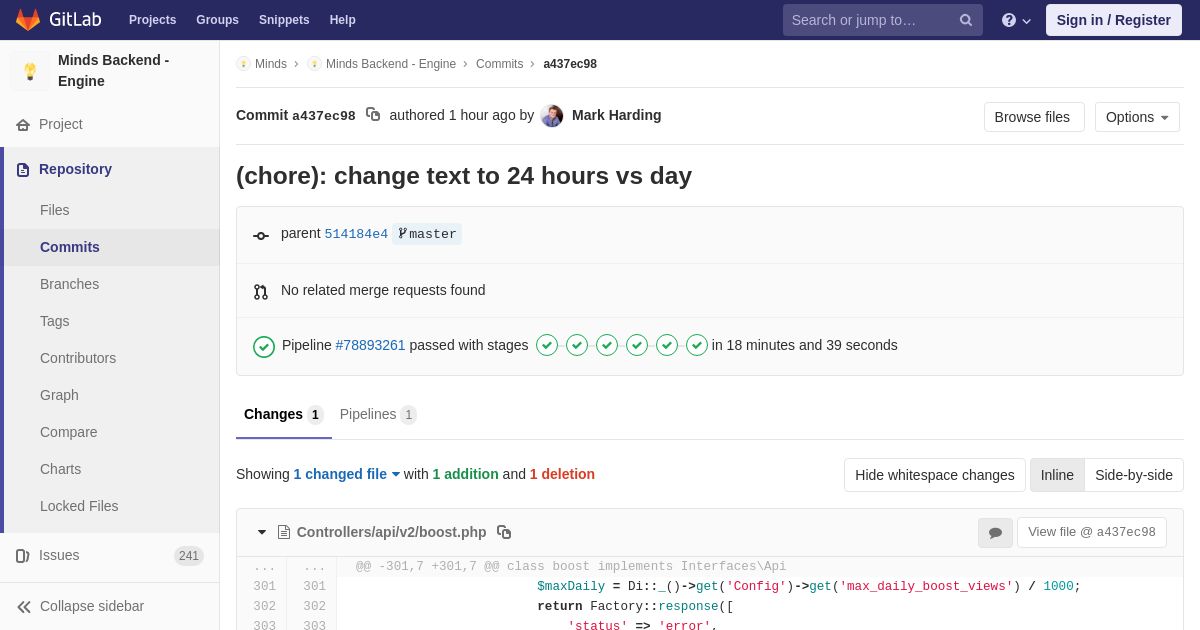Click Mark Harding's avatar
The width and height of the screenshot is (1200, 630).
click(x=552, y=116)
